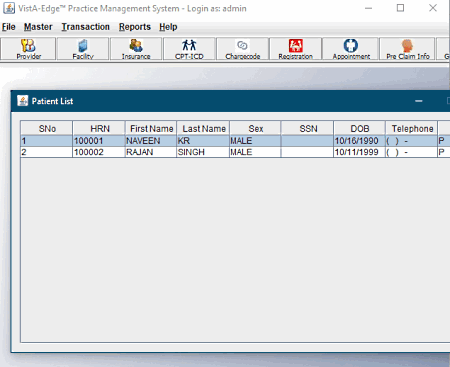Select telephone cell in RAJAN row
Viewport: 450px width, 367px height.
412,152
